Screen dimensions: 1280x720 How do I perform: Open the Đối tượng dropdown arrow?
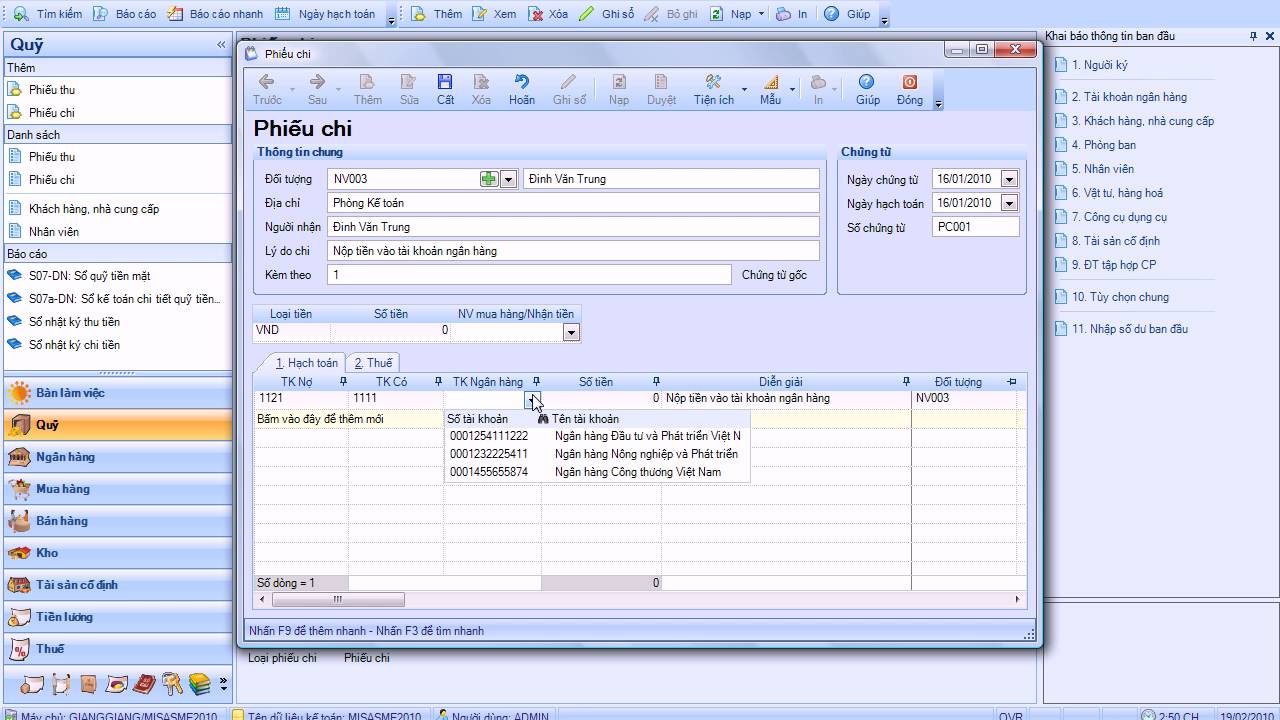pyautogui.click(x=508, y=179)
